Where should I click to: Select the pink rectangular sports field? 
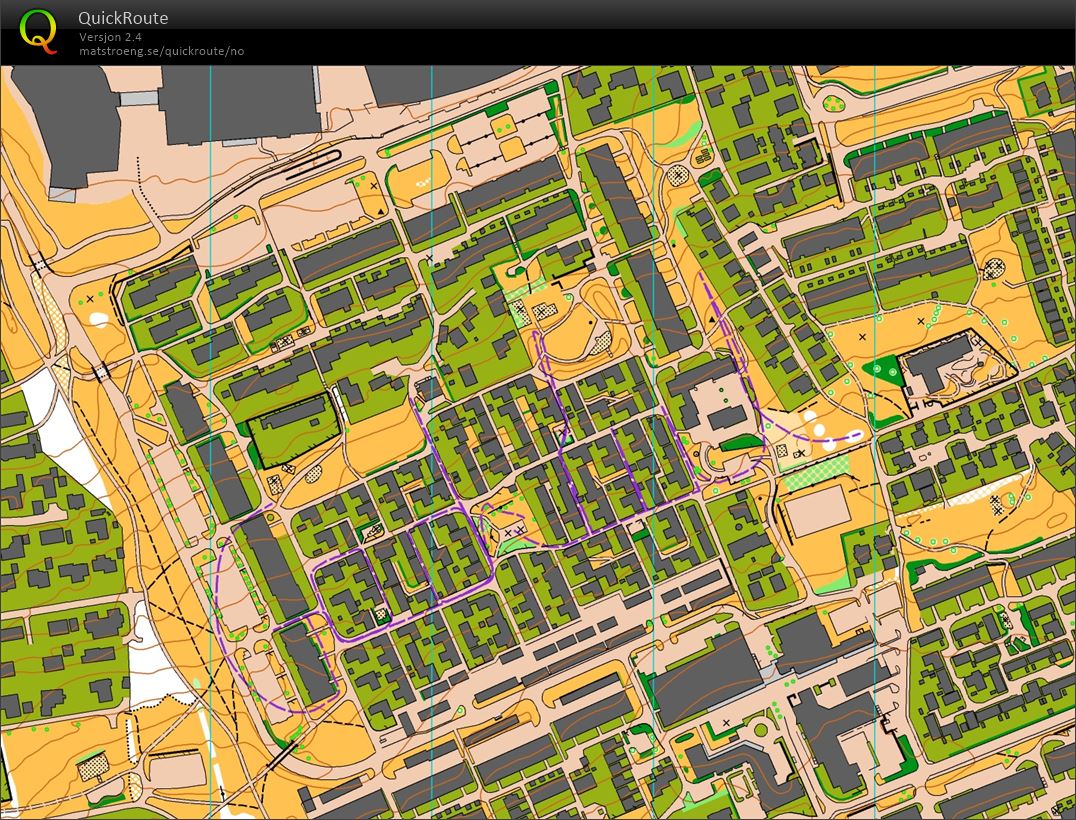click(x=817, y=512)
